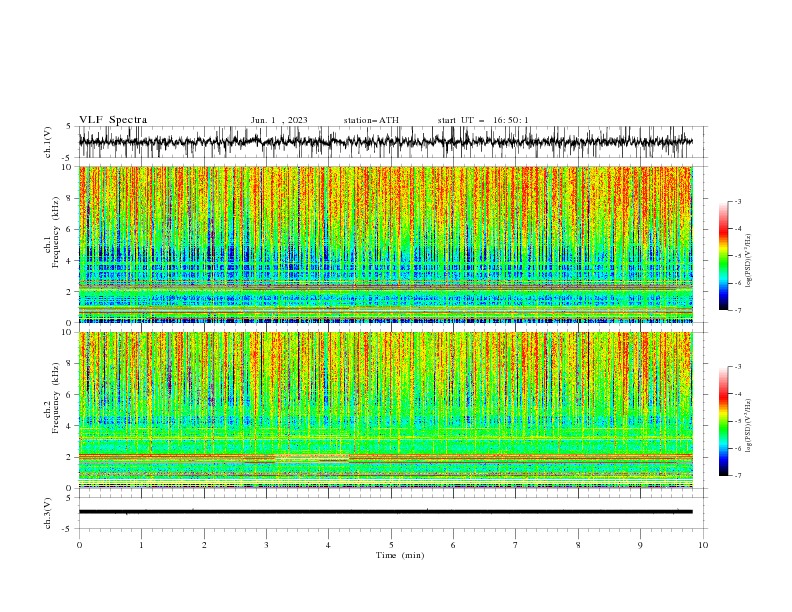792x612 pixels.
Task: Click the "2" tick label on the Time axis
Action: coord(204,545)
